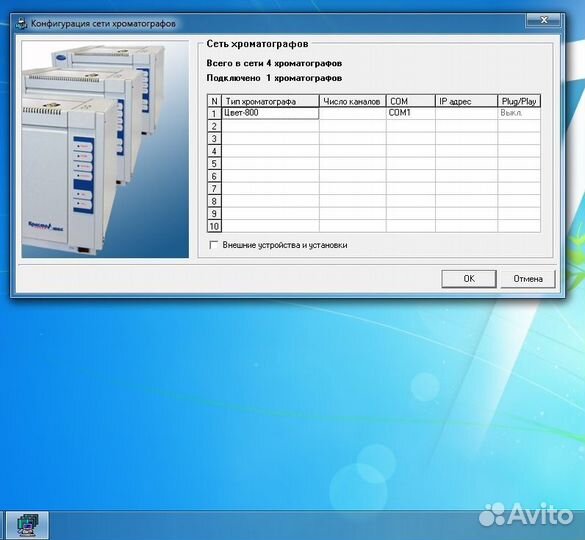This screenshot has width=585, height=540.
Task: Open the taskbar chromatograph network app icon
Action: coord(28,525)
